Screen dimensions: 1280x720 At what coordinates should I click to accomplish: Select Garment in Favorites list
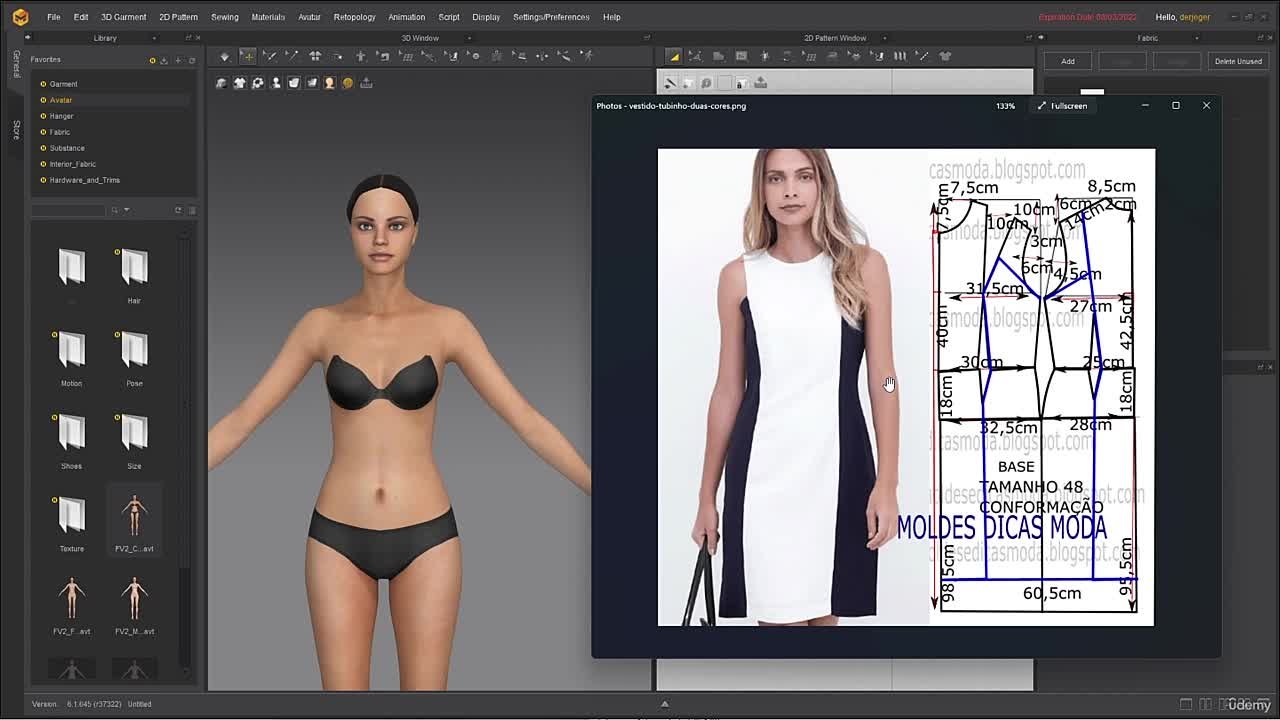pyautogui.click(x=63, y=84)
